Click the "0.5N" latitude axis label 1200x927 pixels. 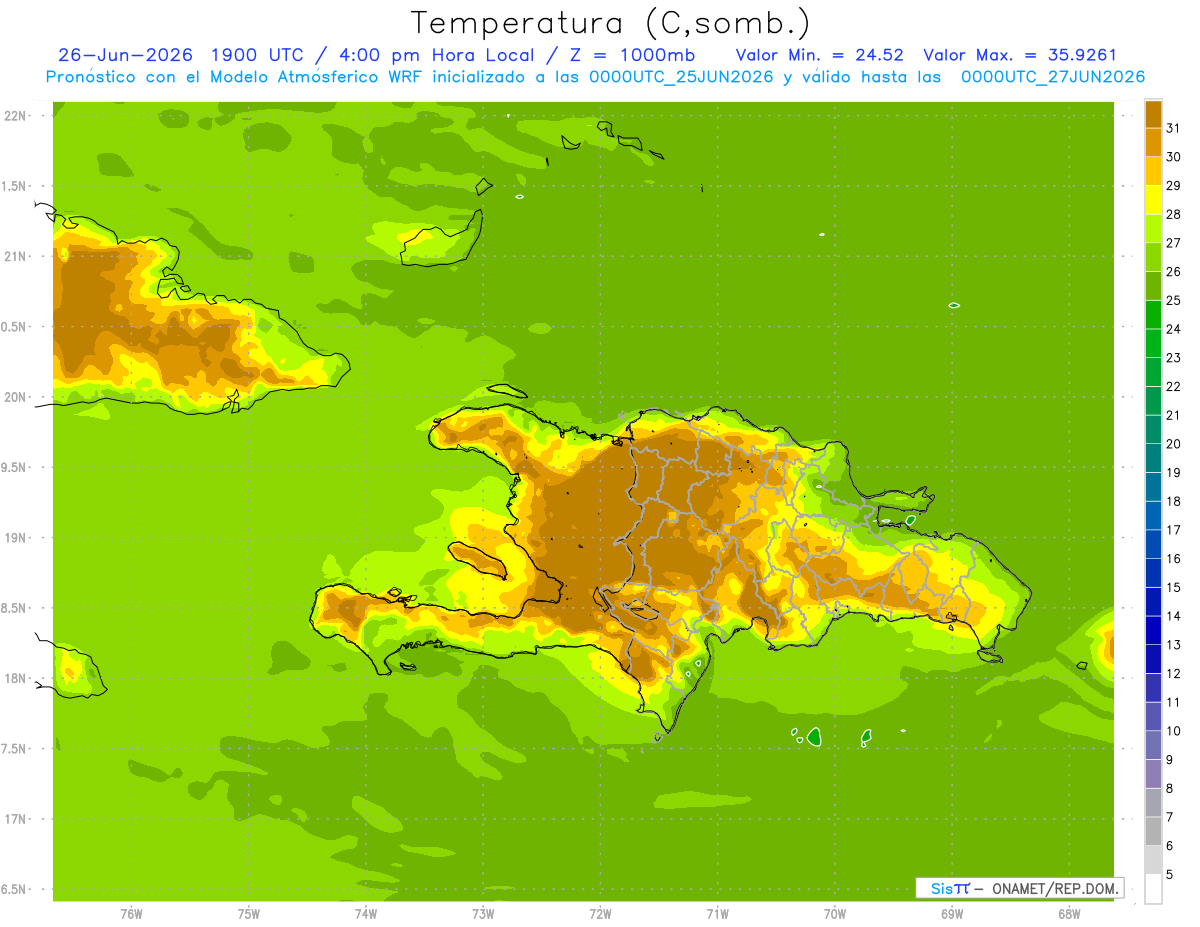(15, 327)
